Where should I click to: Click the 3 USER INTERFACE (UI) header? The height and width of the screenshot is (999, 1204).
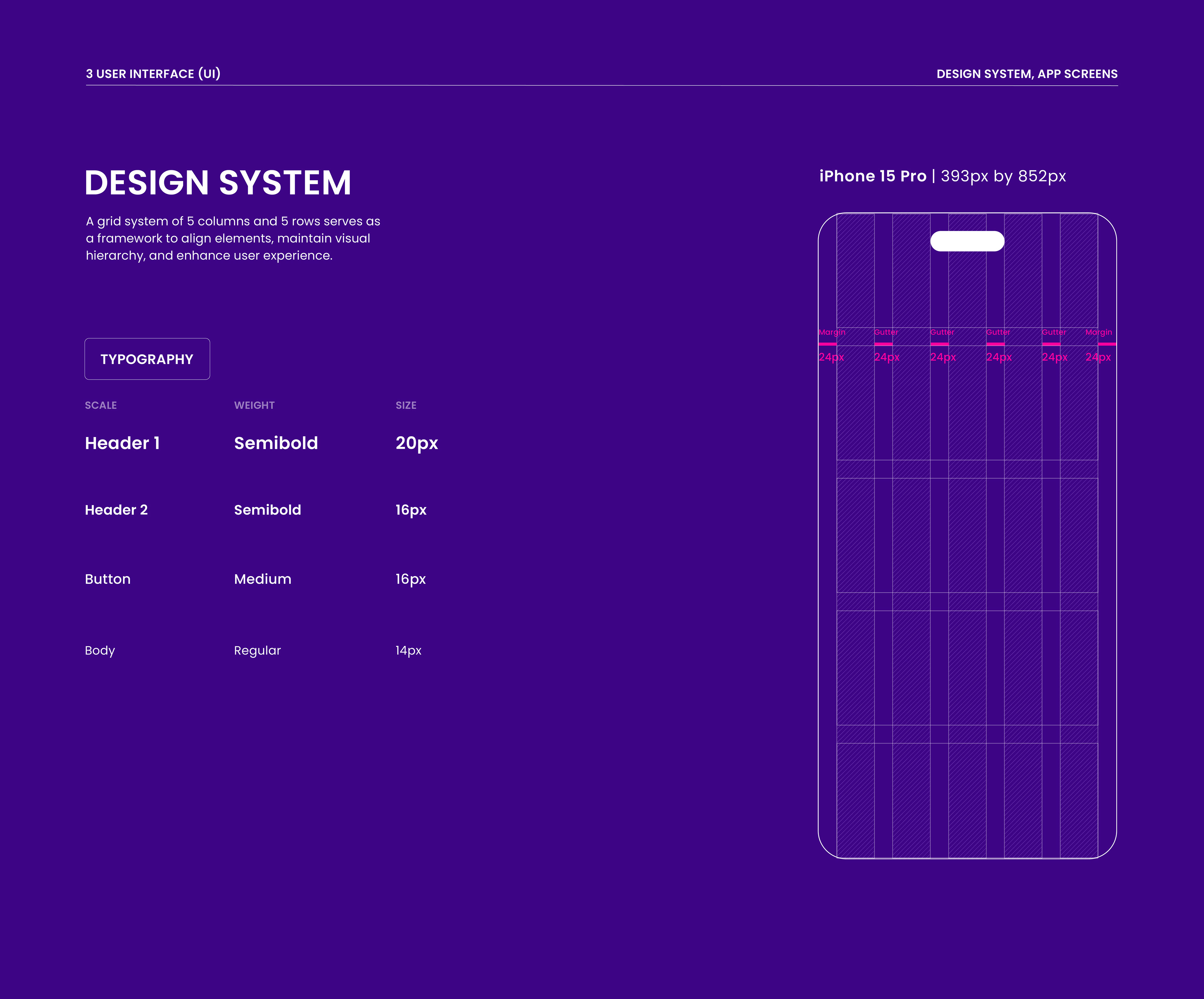pyautogui.click(x=153, y=74)
